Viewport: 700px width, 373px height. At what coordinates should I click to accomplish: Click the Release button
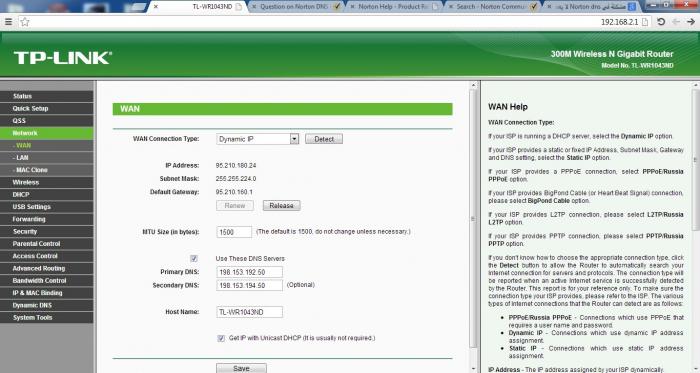pyautogui.click(x=281, y=206)
